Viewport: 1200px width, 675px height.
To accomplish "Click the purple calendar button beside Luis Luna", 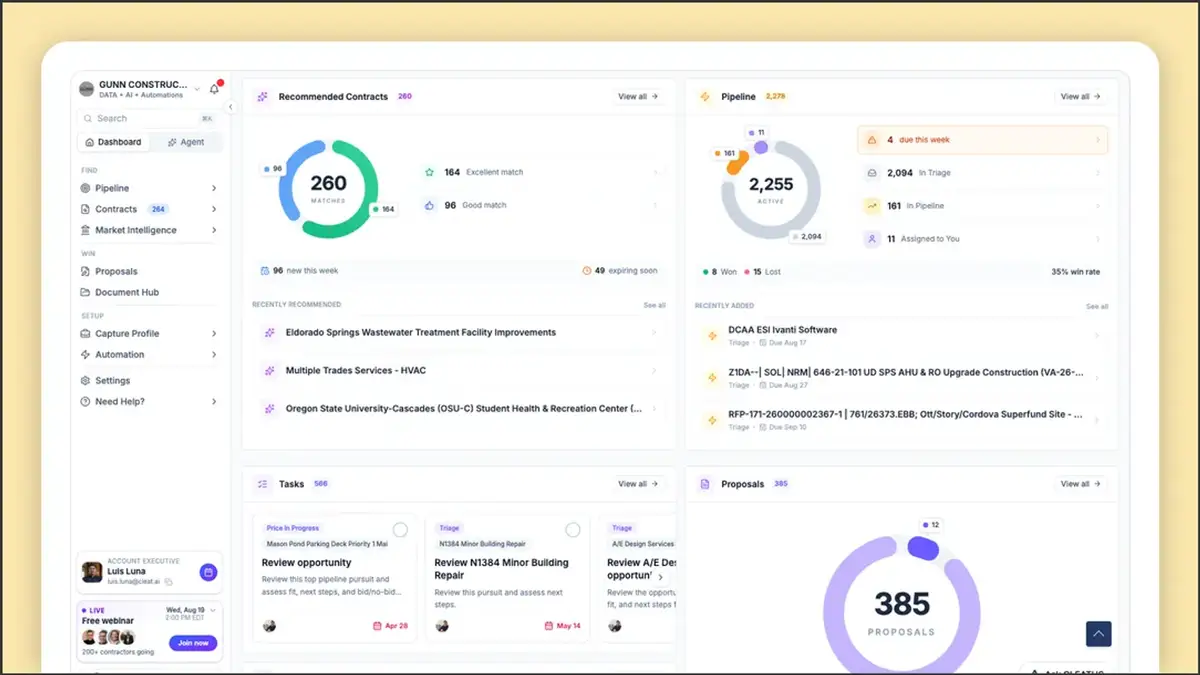I will [208, 573].
